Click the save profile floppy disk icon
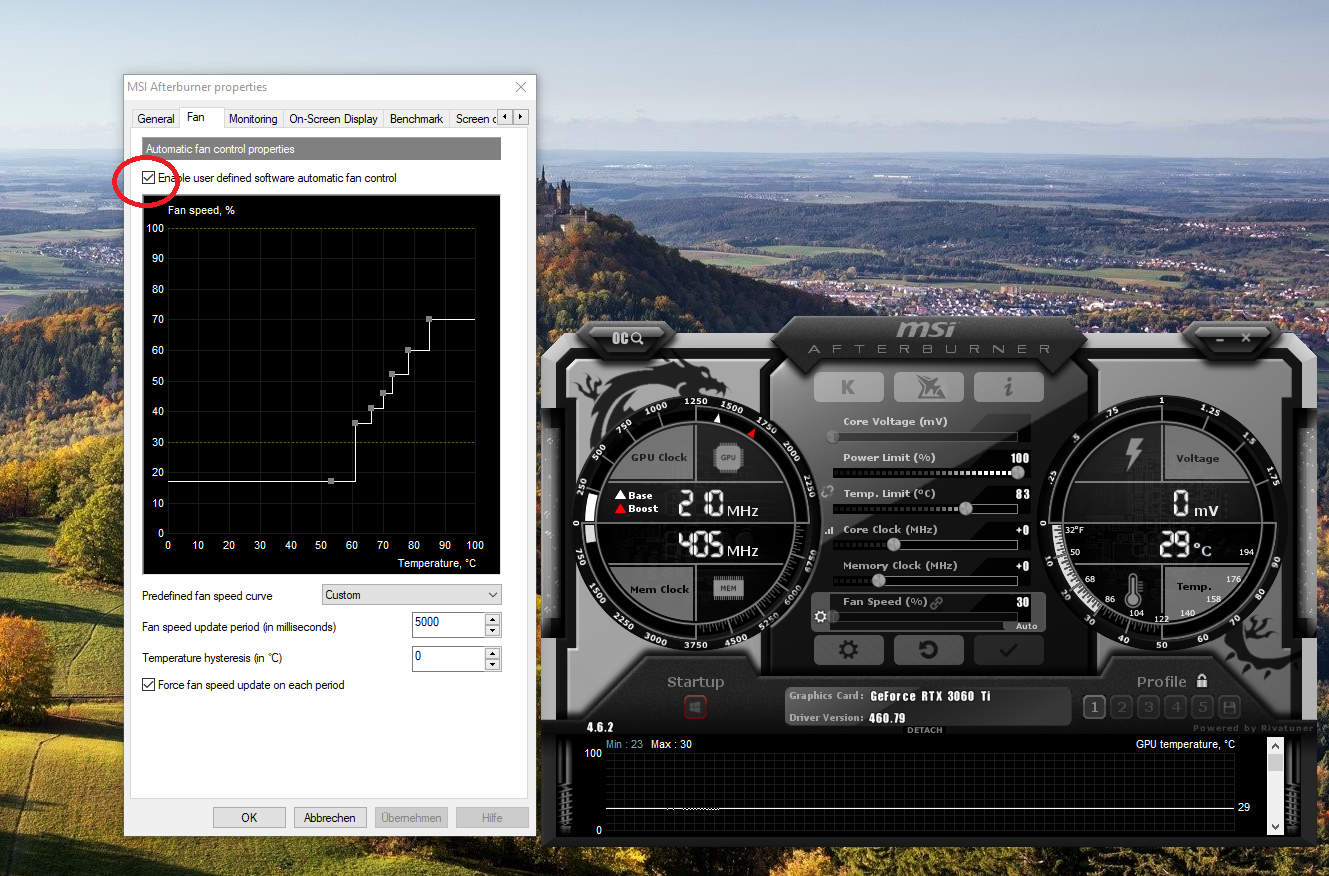The image size is (1329, 876). tap(1230, 708)
